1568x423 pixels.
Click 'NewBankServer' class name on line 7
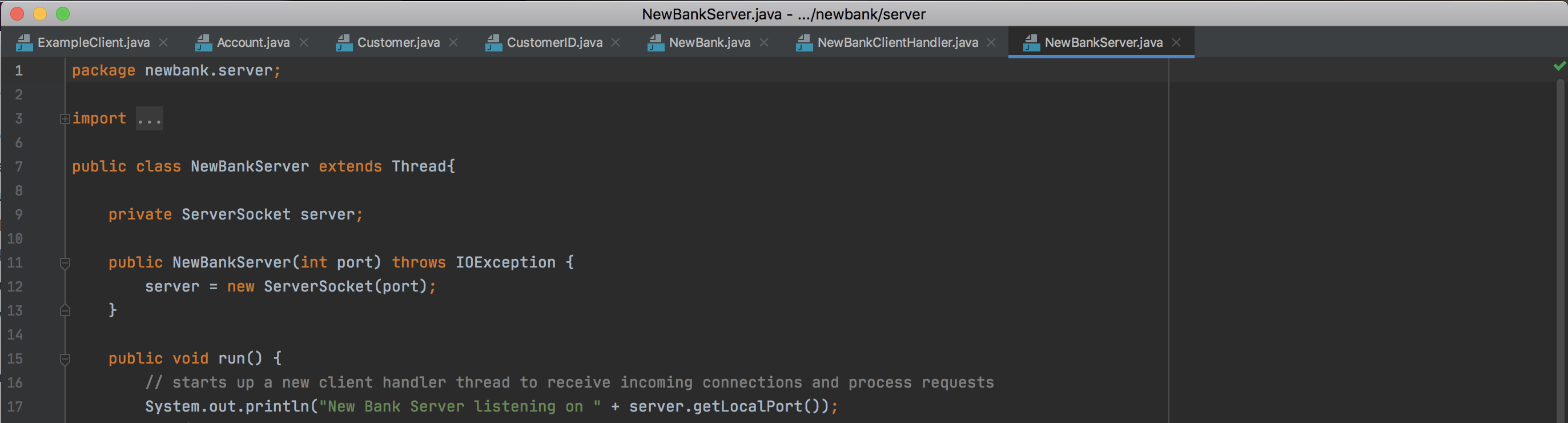(x=250, y=166)
